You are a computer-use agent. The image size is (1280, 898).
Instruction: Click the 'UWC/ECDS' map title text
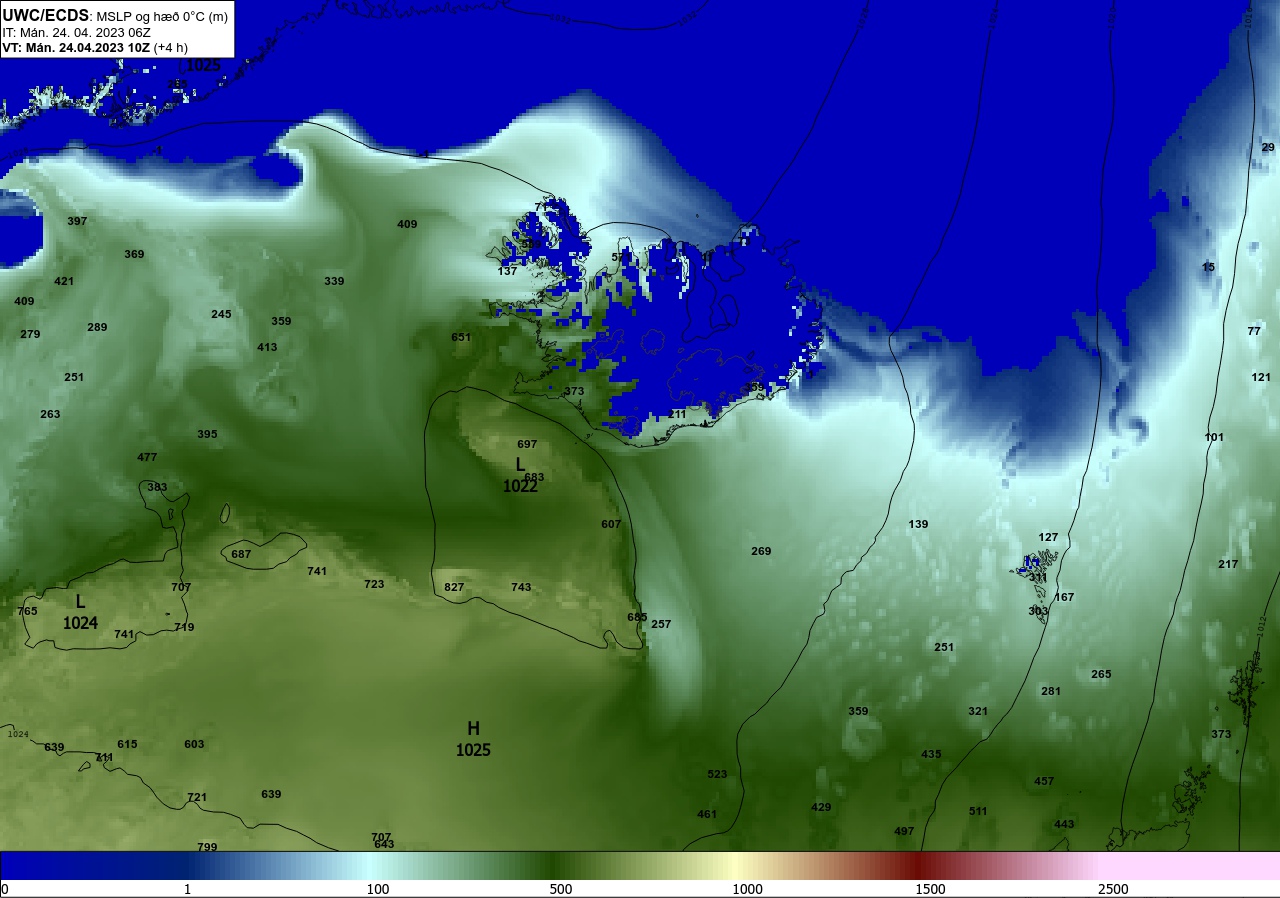click(x=45, y=15)
